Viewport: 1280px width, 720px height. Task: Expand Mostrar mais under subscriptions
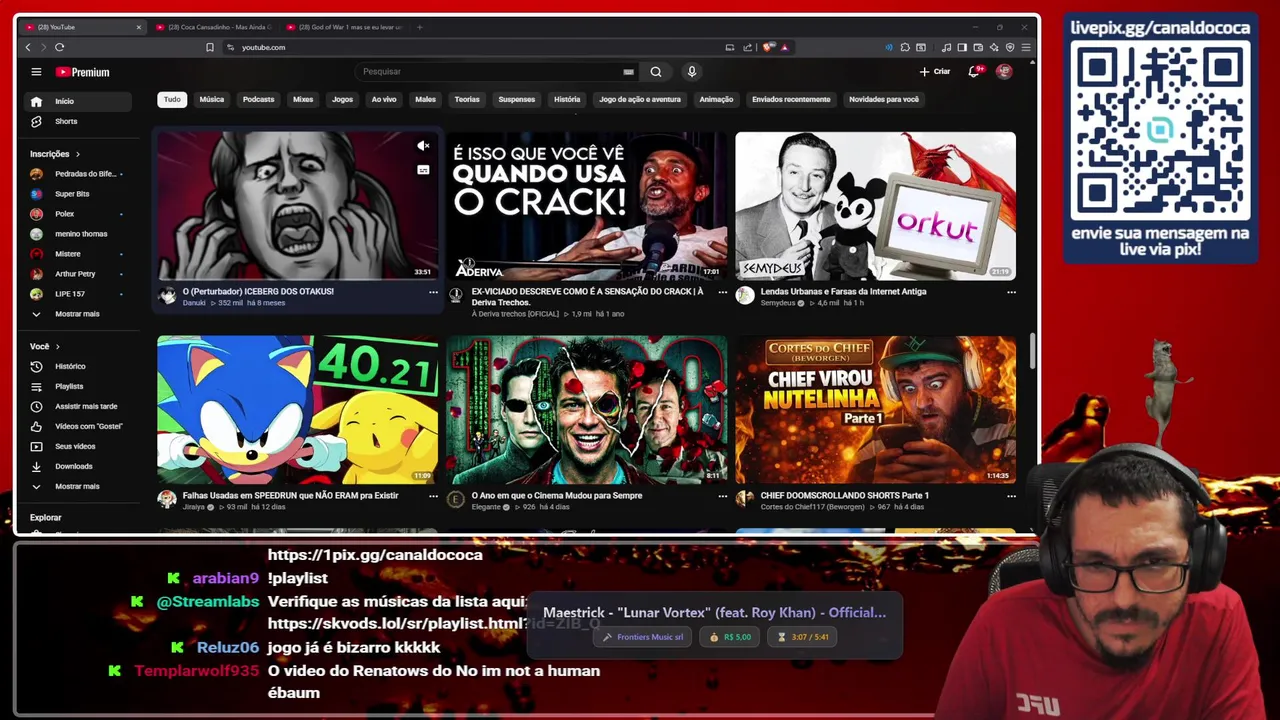[x=78, y=314]
